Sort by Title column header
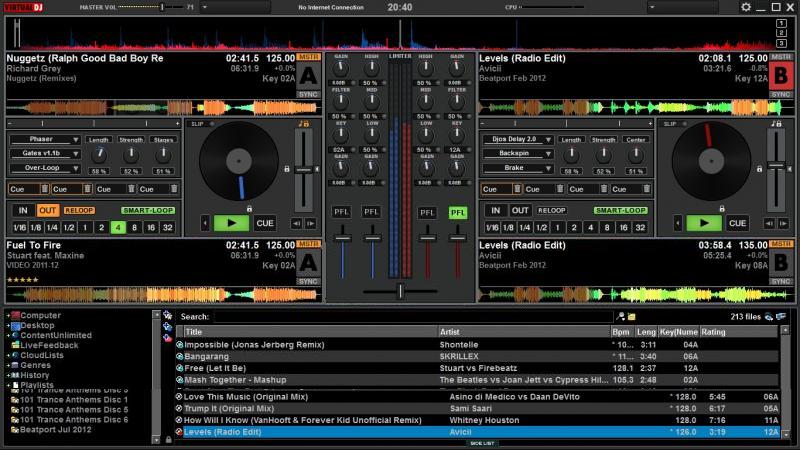Viewport: 800px width, 450px height. [310, 332]
